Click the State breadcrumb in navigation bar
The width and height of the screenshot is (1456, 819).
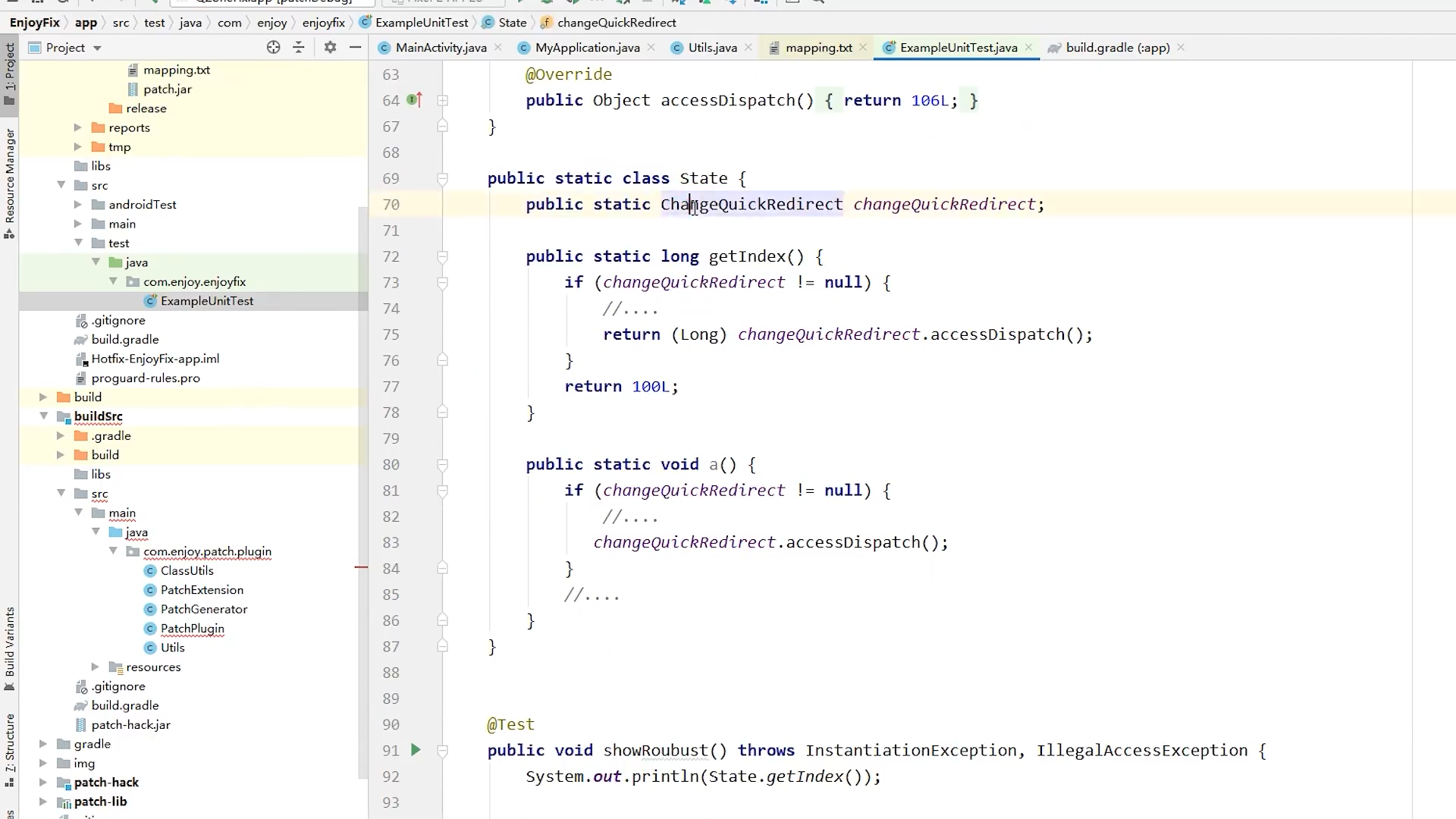[512, 23]
